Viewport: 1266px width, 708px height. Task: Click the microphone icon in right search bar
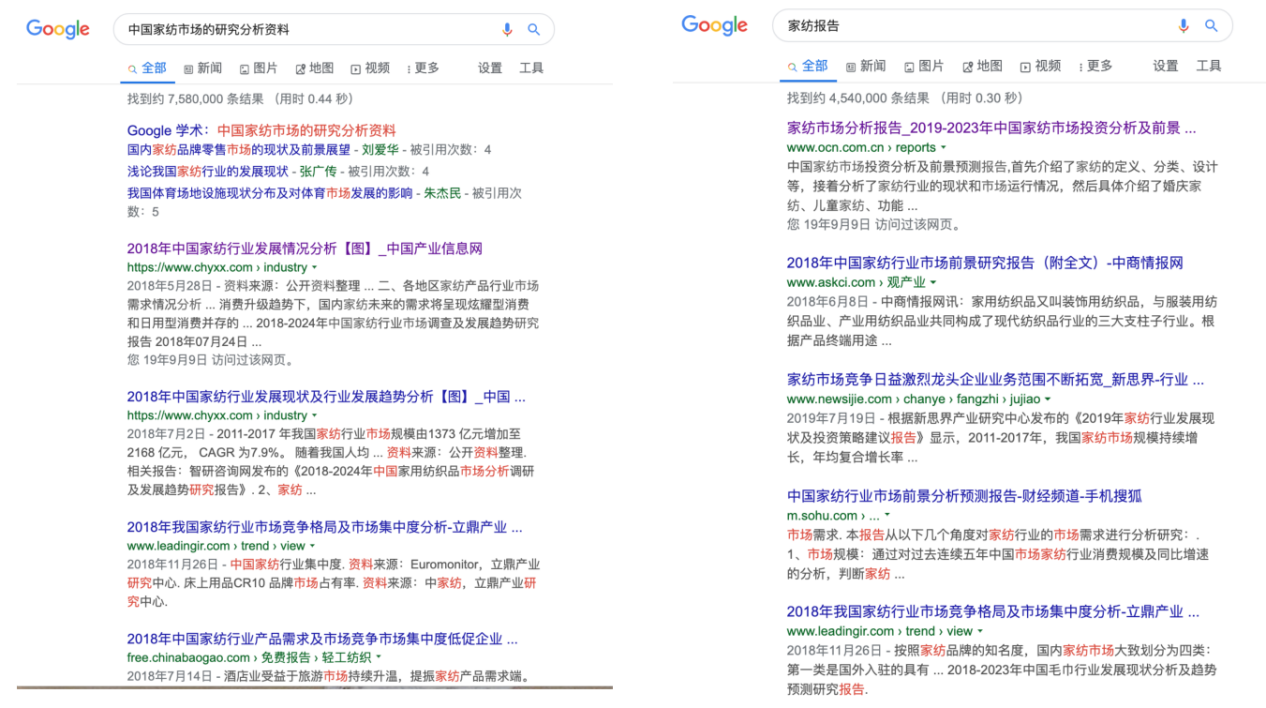pos(1184,26)
